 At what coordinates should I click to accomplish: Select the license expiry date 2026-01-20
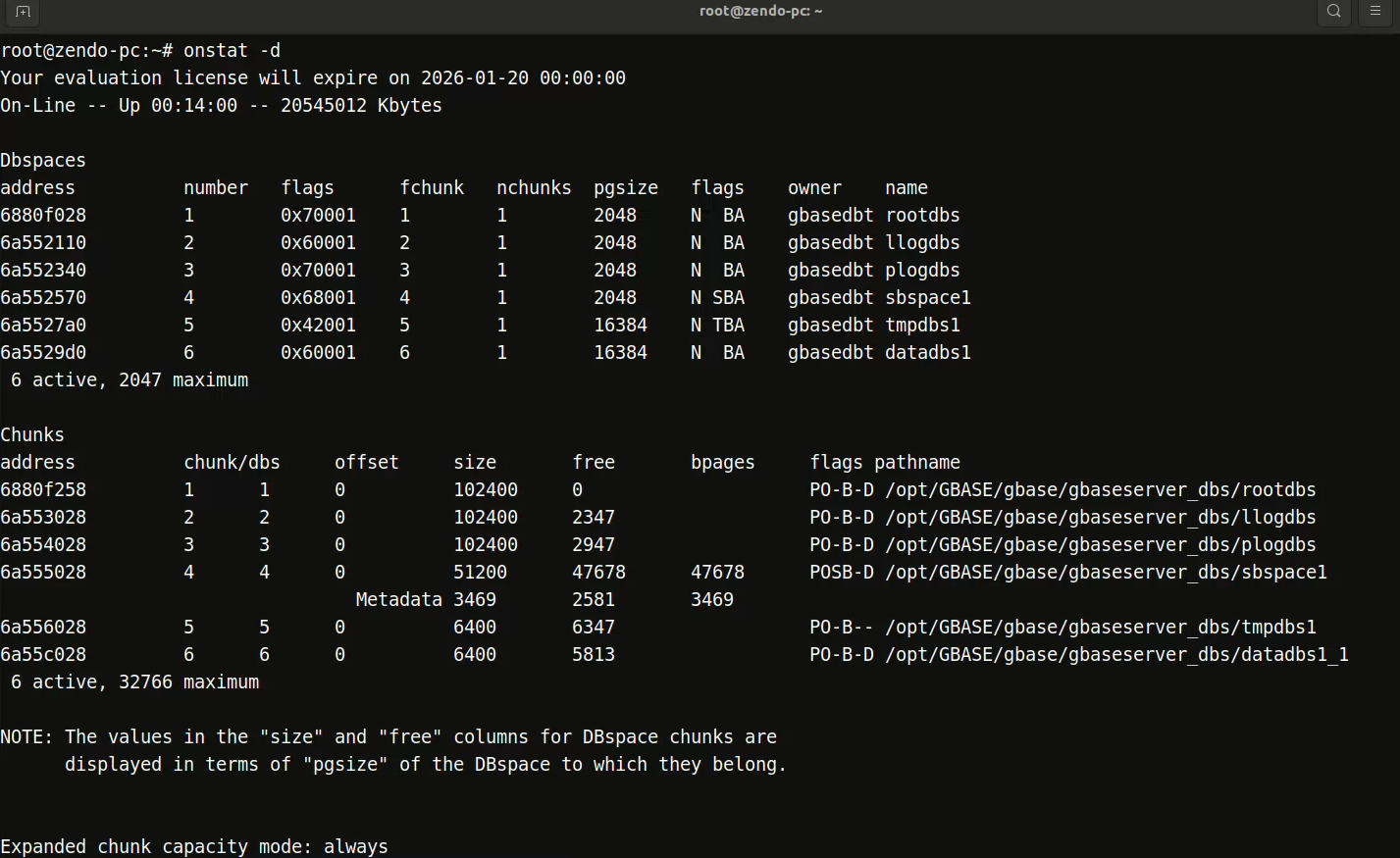pyautogui.click(x=475, y=78)
